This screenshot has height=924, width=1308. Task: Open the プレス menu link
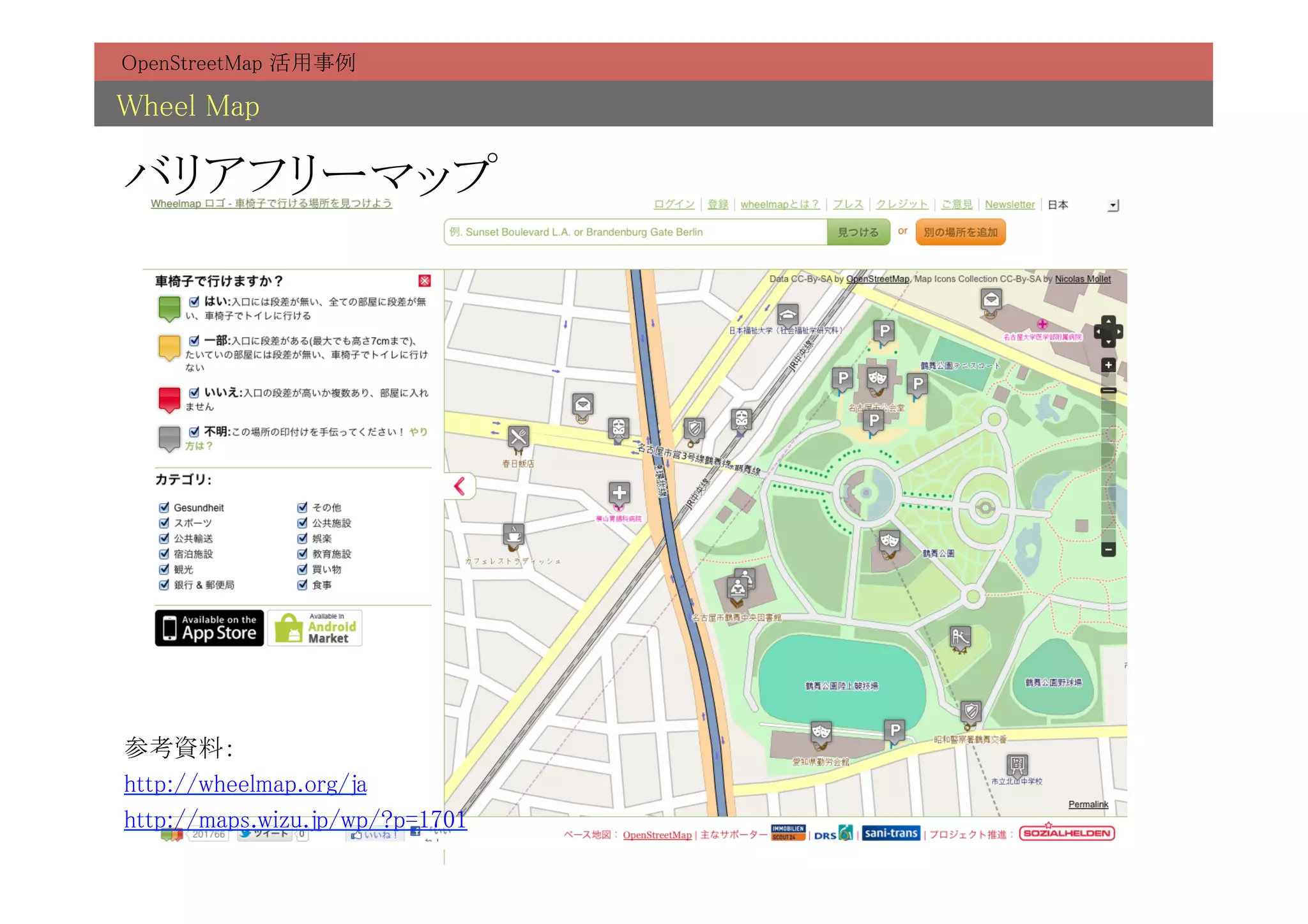(848, 204)
